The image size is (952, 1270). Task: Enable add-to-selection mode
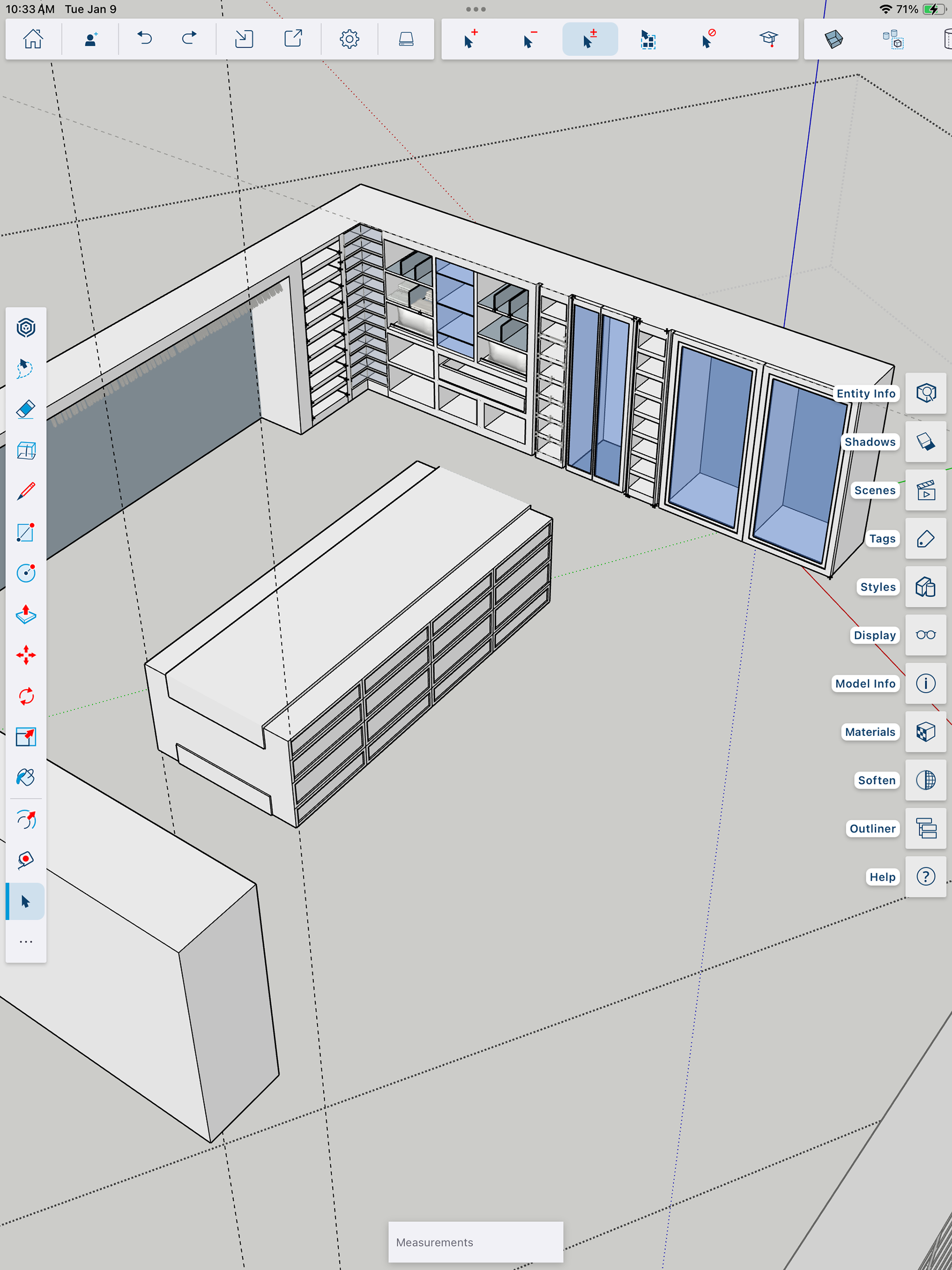[x=471, y=39]
